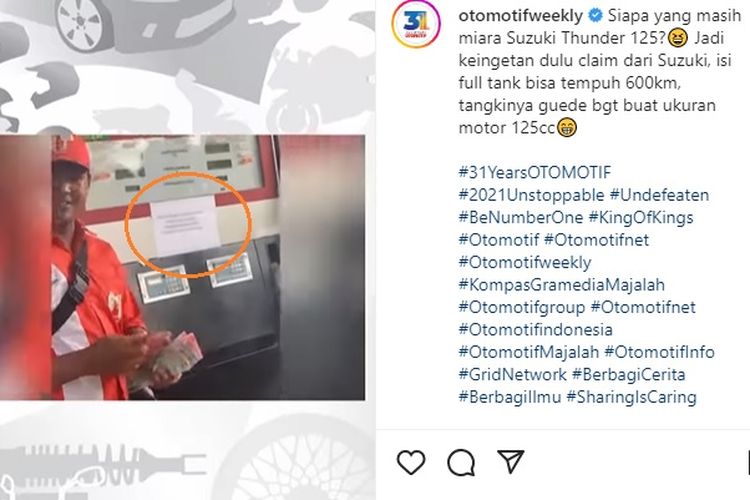
Task: Open hashtag #Otomotifindonesia
Action: (x=535, y=330)
